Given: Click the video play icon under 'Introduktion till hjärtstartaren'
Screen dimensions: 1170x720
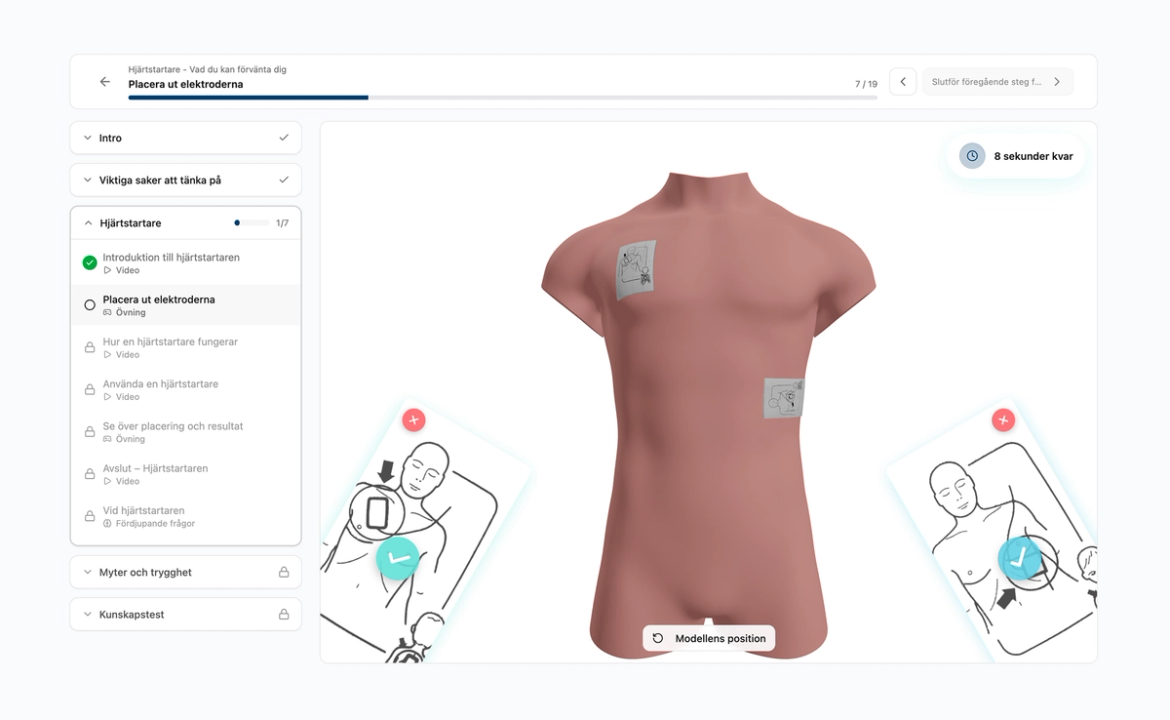Looking at the screenshot, I should [x=107, y=270].
